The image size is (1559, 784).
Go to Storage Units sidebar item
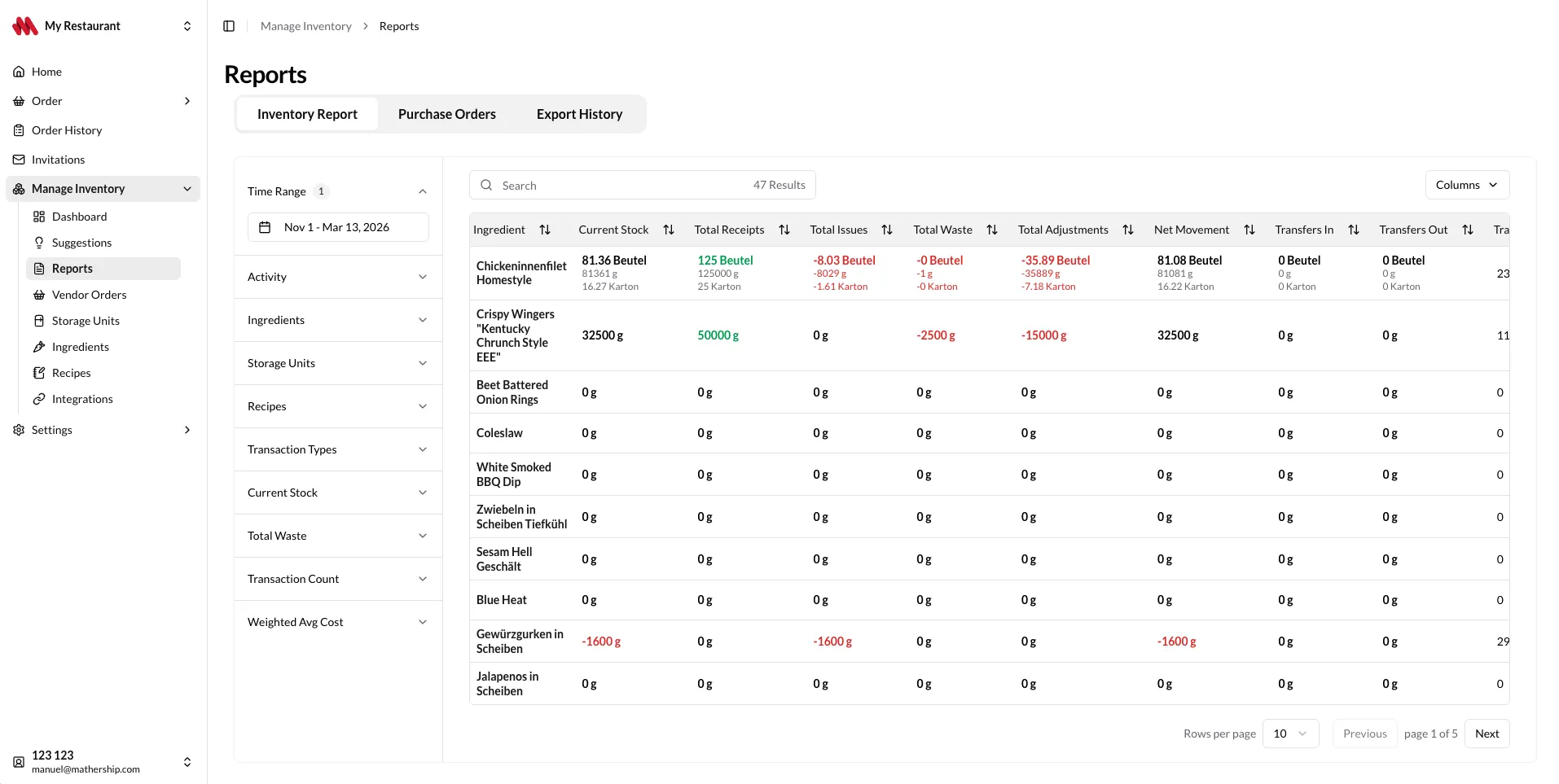86,321
